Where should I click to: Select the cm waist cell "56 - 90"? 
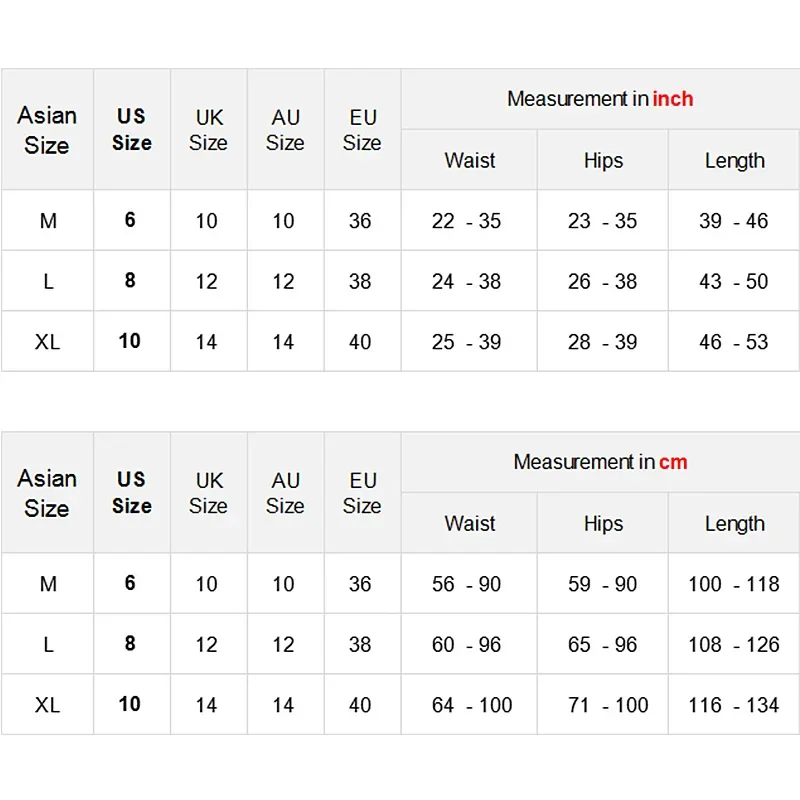pos(467,584)
